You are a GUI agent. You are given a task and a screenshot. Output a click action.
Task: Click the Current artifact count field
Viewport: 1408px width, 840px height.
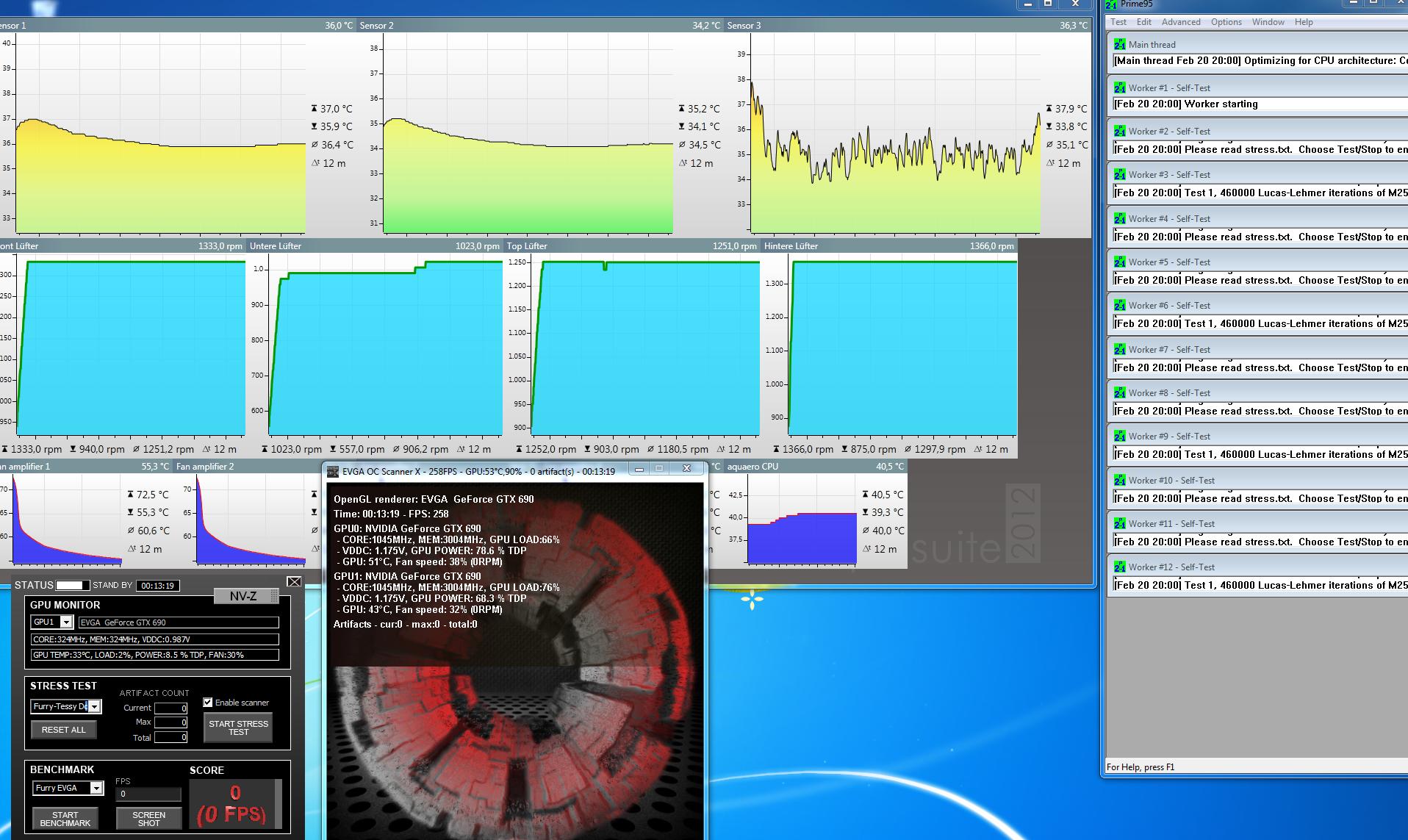coord(170,708)
